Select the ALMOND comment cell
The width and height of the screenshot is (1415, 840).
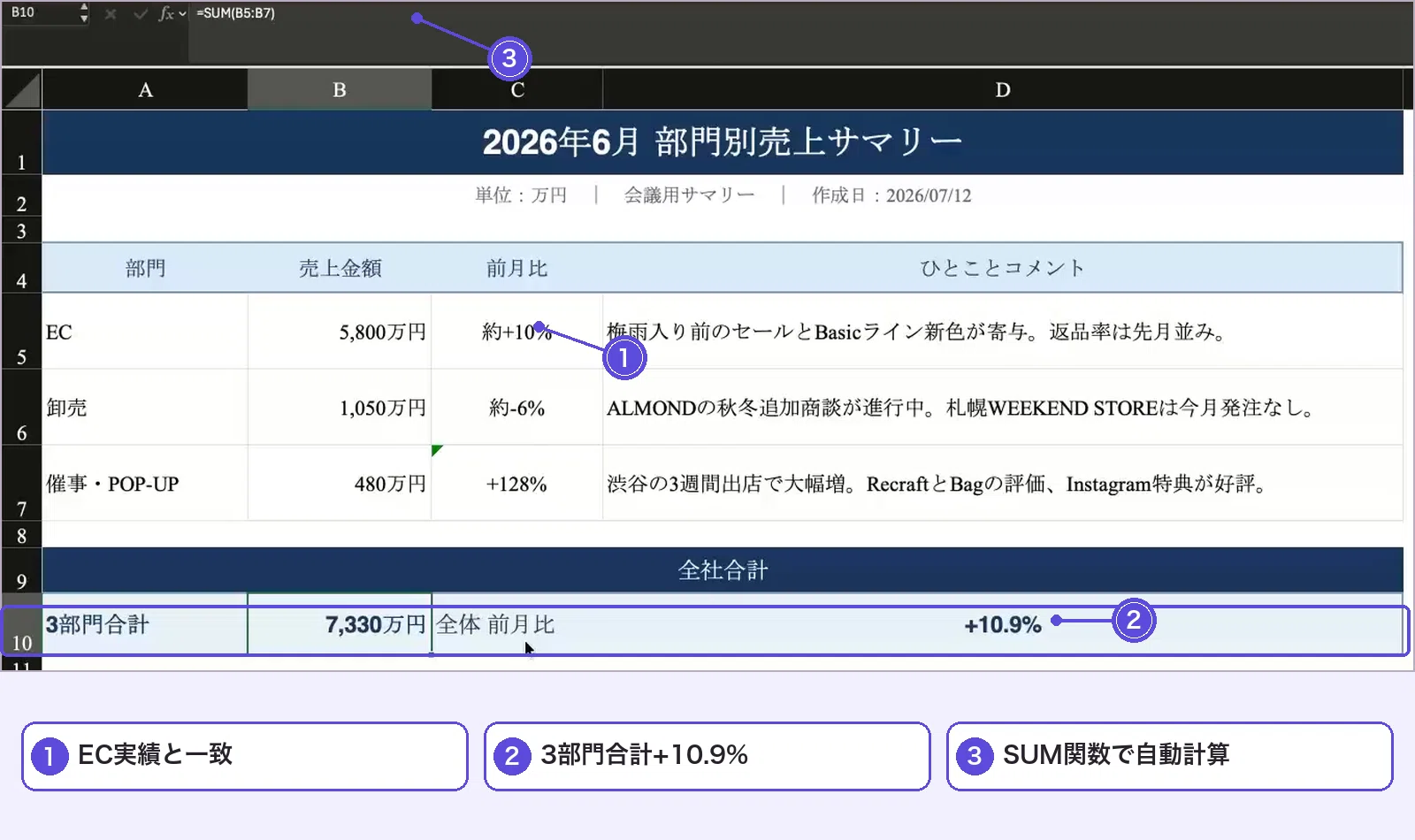tap(1003, 408)
